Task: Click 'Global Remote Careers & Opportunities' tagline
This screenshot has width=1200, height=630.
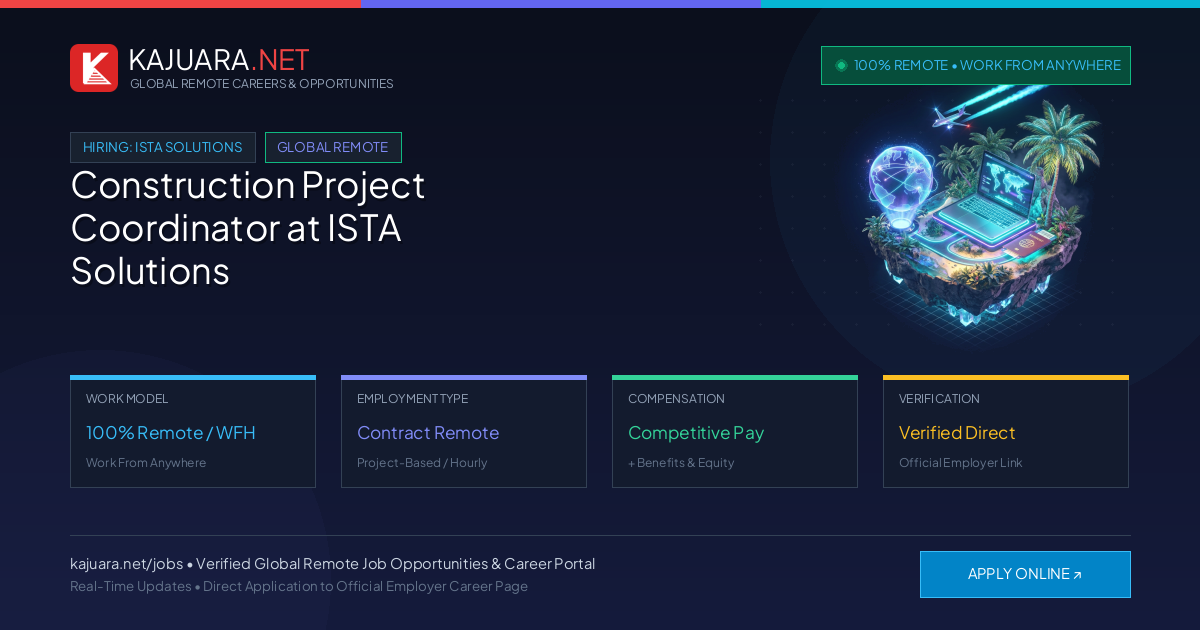Action: coord(262,84)
